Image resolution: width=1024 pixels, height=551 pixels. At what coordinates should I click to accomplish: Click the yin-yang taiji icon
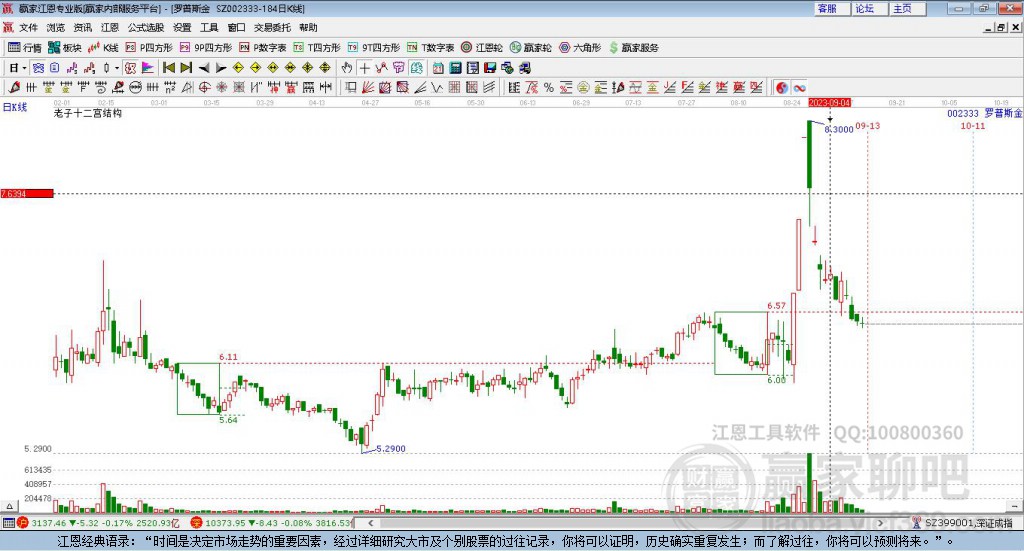point(782,87)
